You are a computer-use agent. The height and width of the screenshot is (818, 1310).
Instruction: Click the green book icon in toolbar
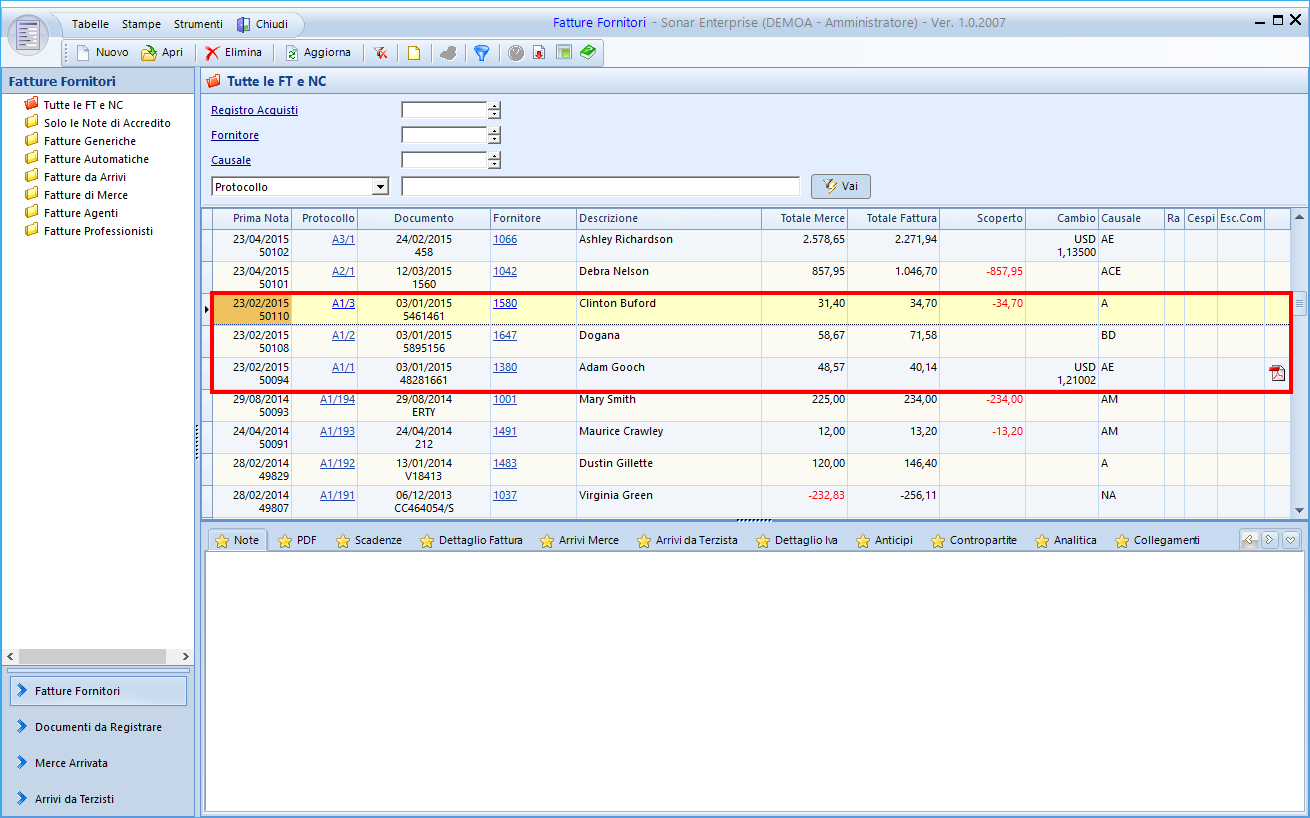click(587, 53)
